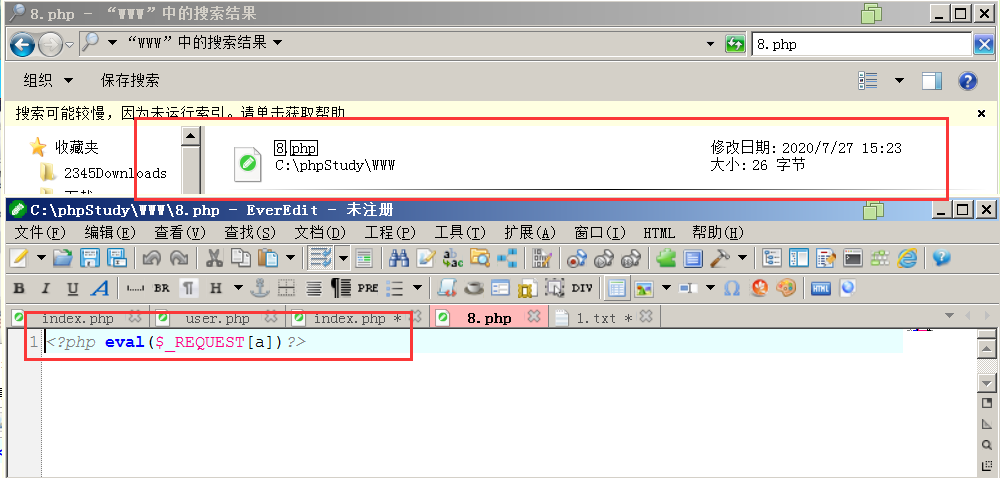Paste from clipboard using the clipboard icon
The height and width of the screenshot is (478, 1000).
coord(267,257)
